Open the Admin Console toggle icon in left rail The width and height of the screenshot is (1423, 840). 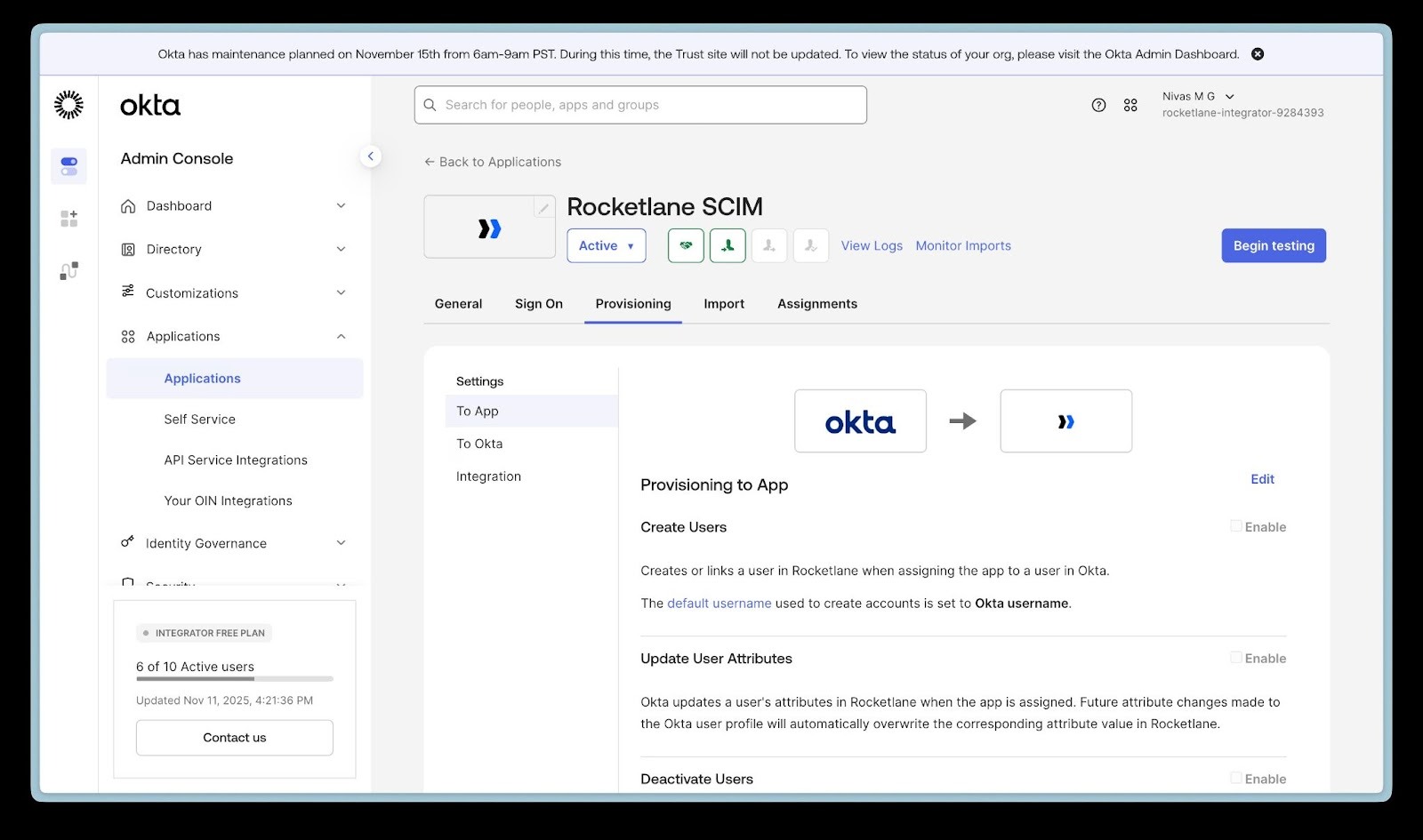click(x=68, y=166)
